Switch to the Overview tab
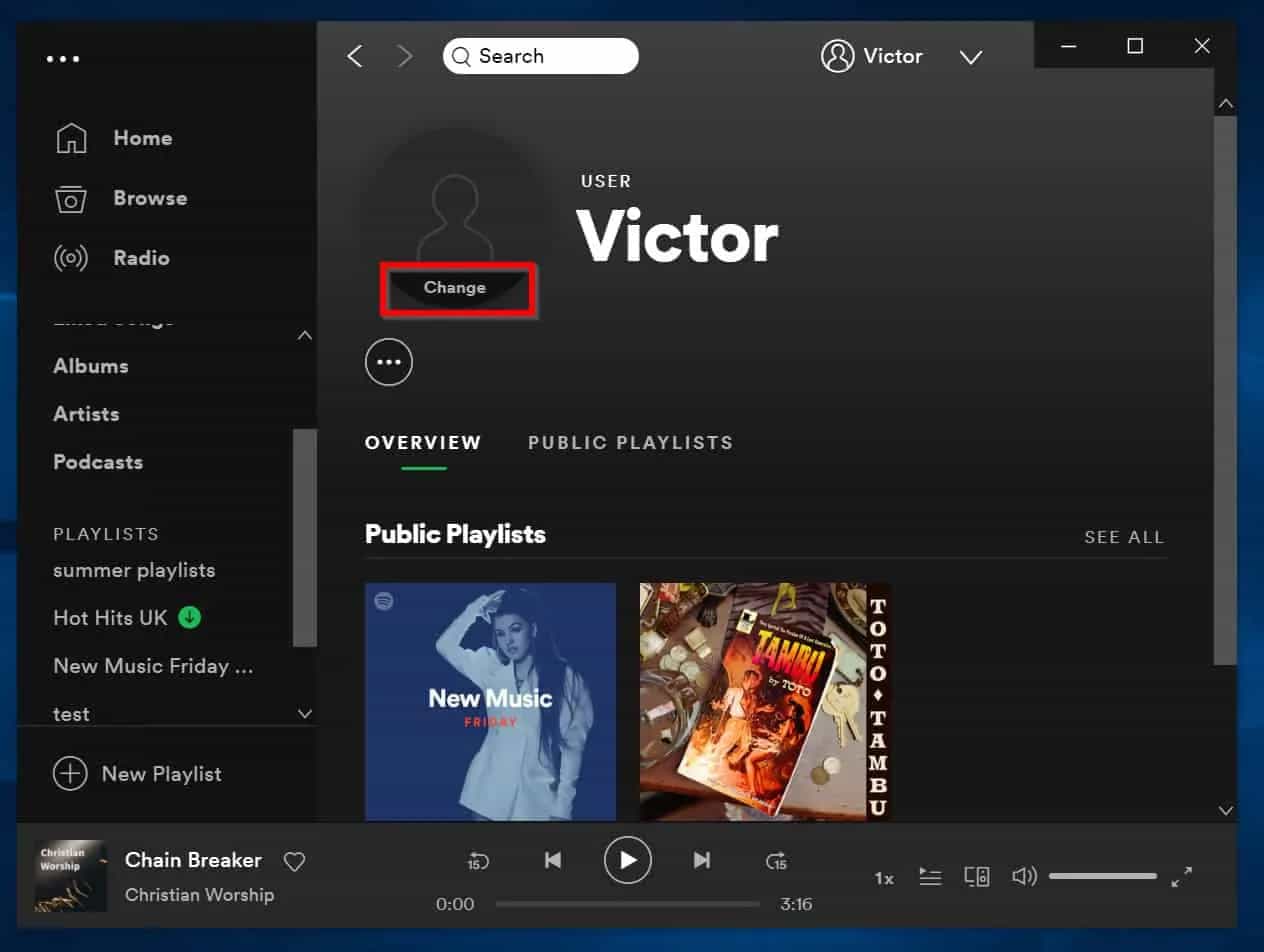1264x952 pixels. click(x=423, y=442)
